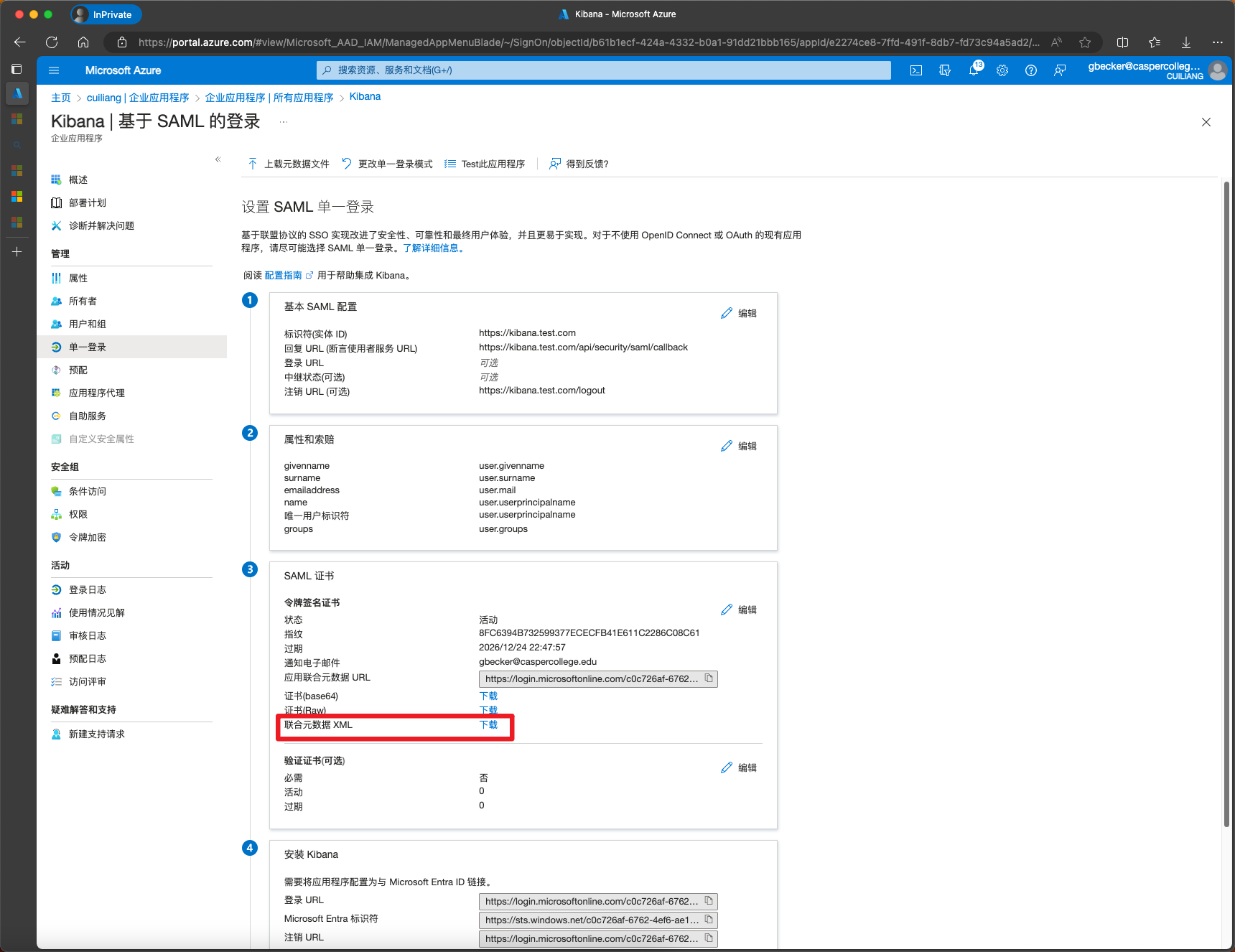Open browser split screen icon

click(x=1123, y=42)
